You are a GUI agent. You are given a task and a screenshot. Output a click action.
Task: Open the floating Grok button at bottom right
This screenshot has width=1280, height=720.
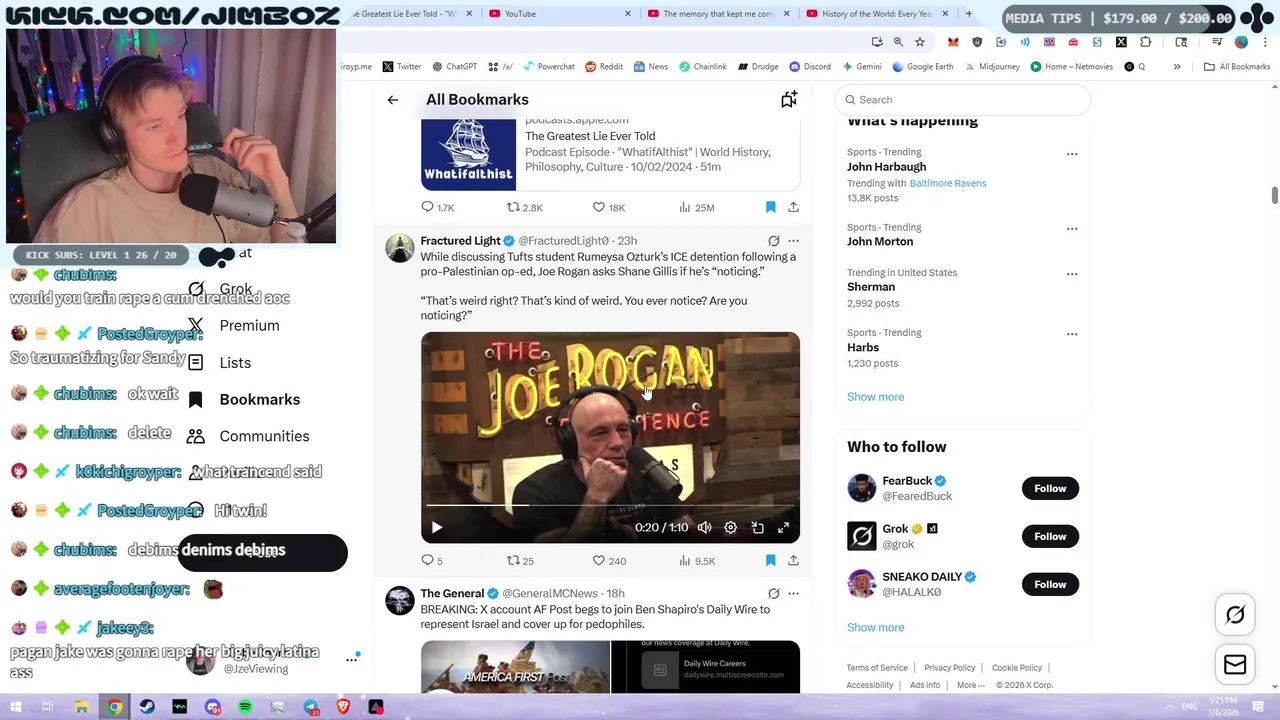[x=1235, y=615]
